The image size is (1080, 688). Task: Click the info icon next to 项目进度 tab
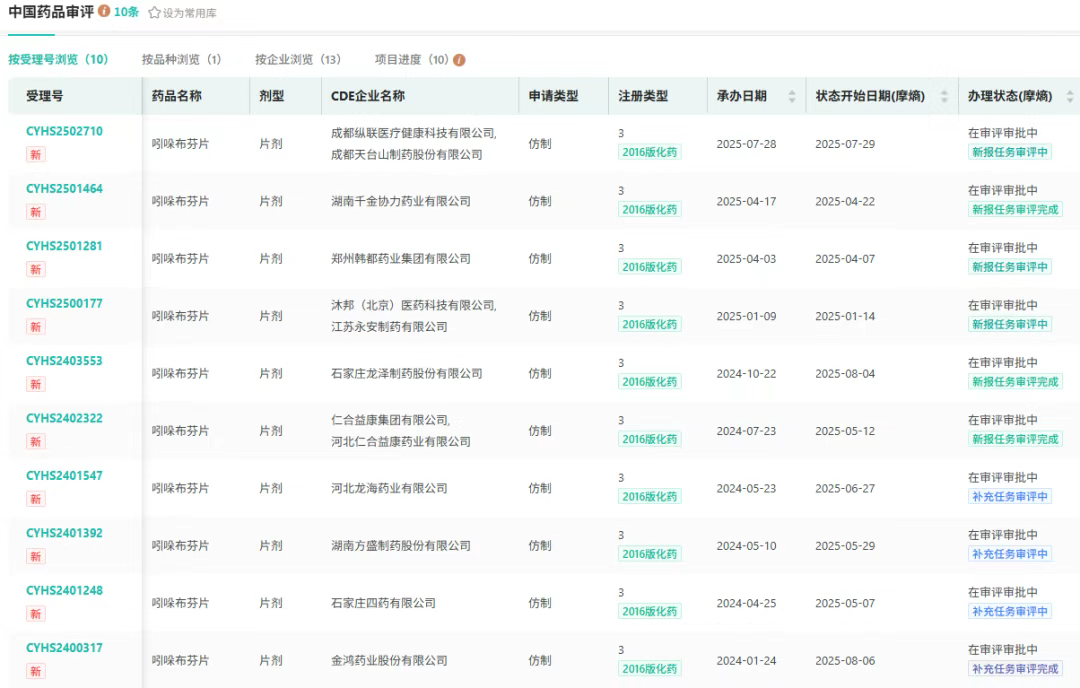click(459, 60)
